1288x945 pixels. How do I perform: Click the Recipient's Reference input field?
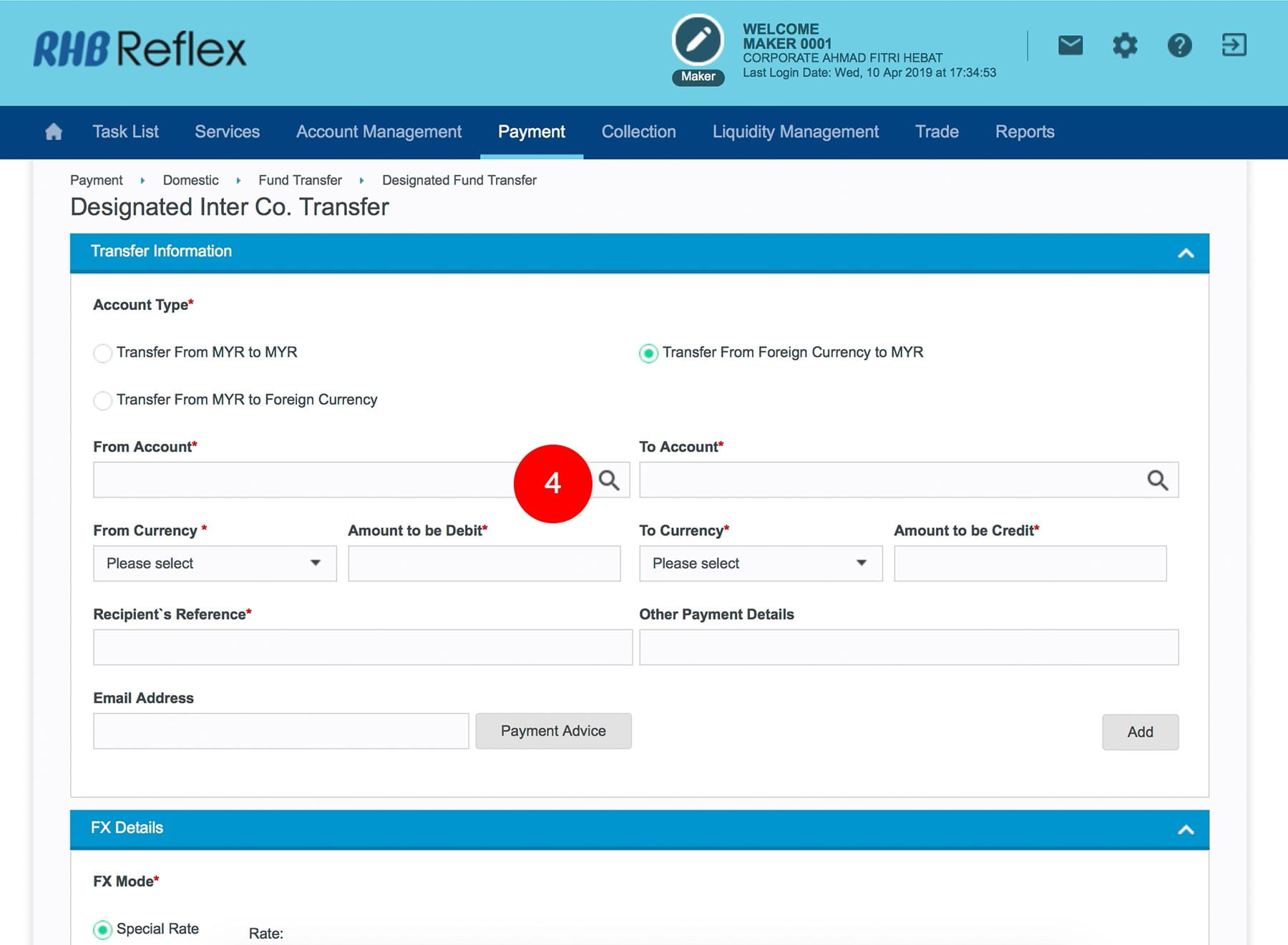(362, 647)
